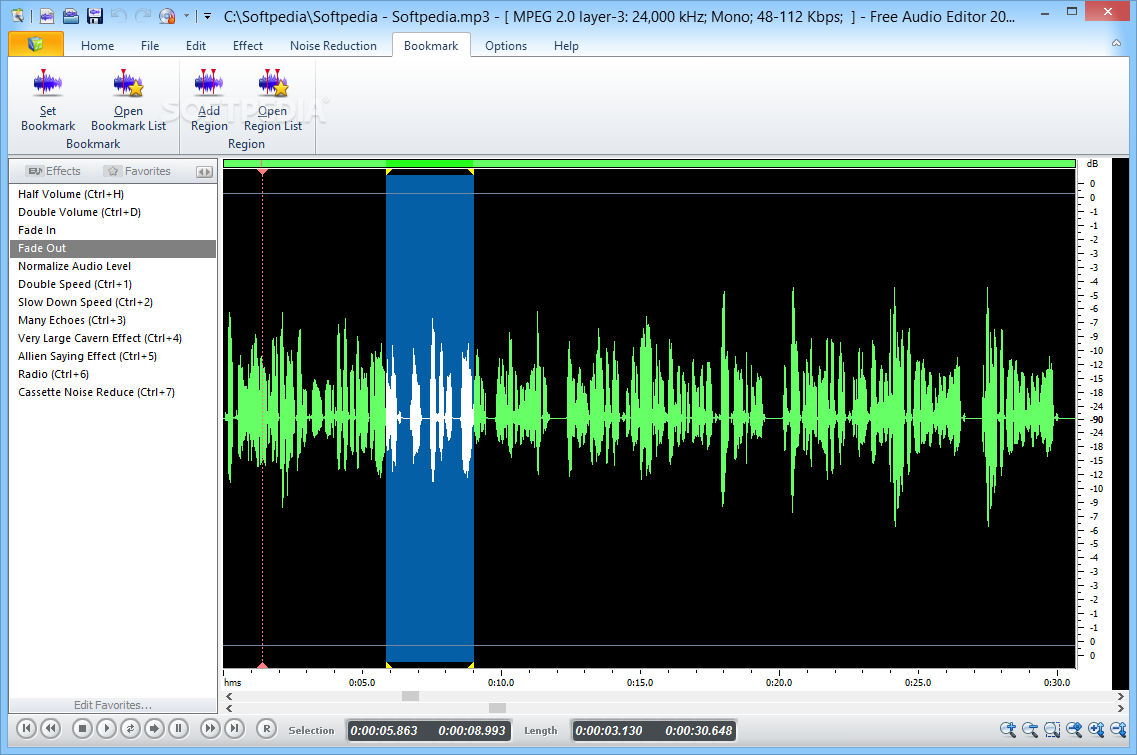Screen dimensions: 1137x755
Task: Open the Noise Reduction tab
Action: pos(334,46)
